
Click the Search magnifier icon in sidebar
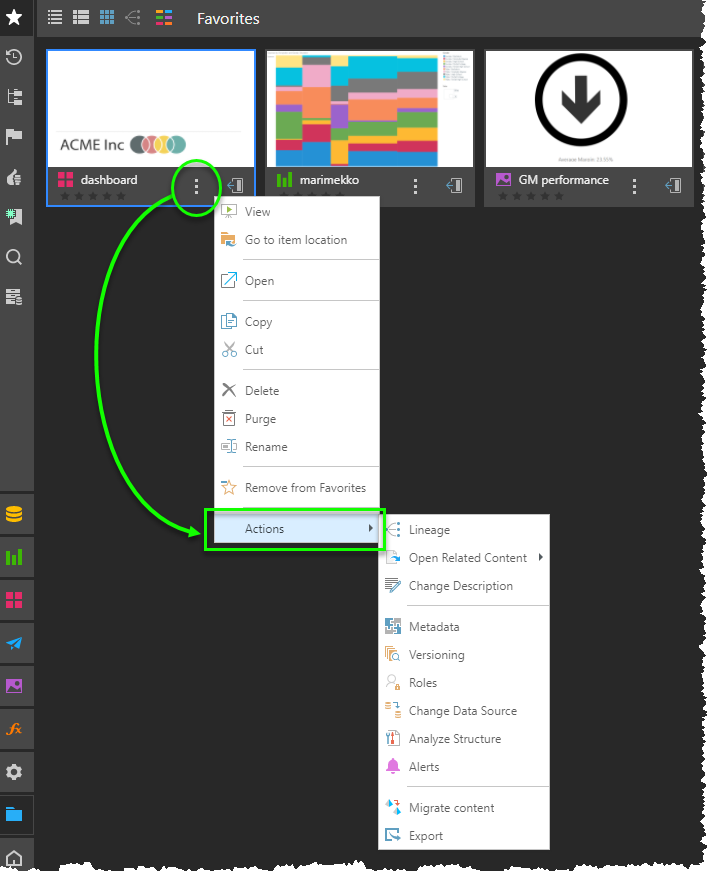tap(14, 257)
